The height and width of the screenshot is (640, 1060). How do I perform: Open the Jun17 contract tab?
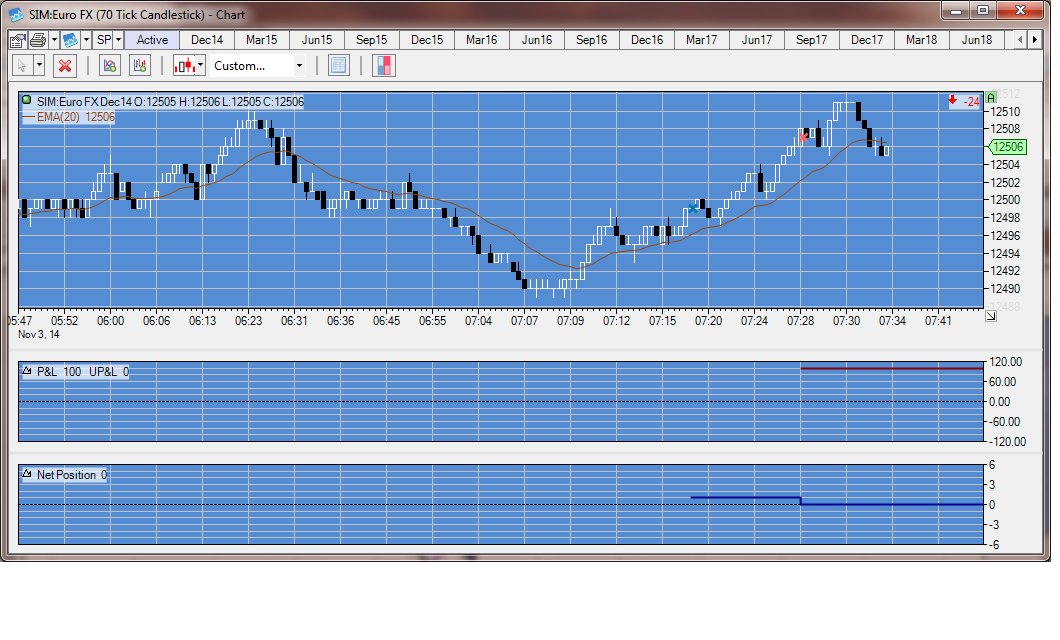[x=756, y=40]
